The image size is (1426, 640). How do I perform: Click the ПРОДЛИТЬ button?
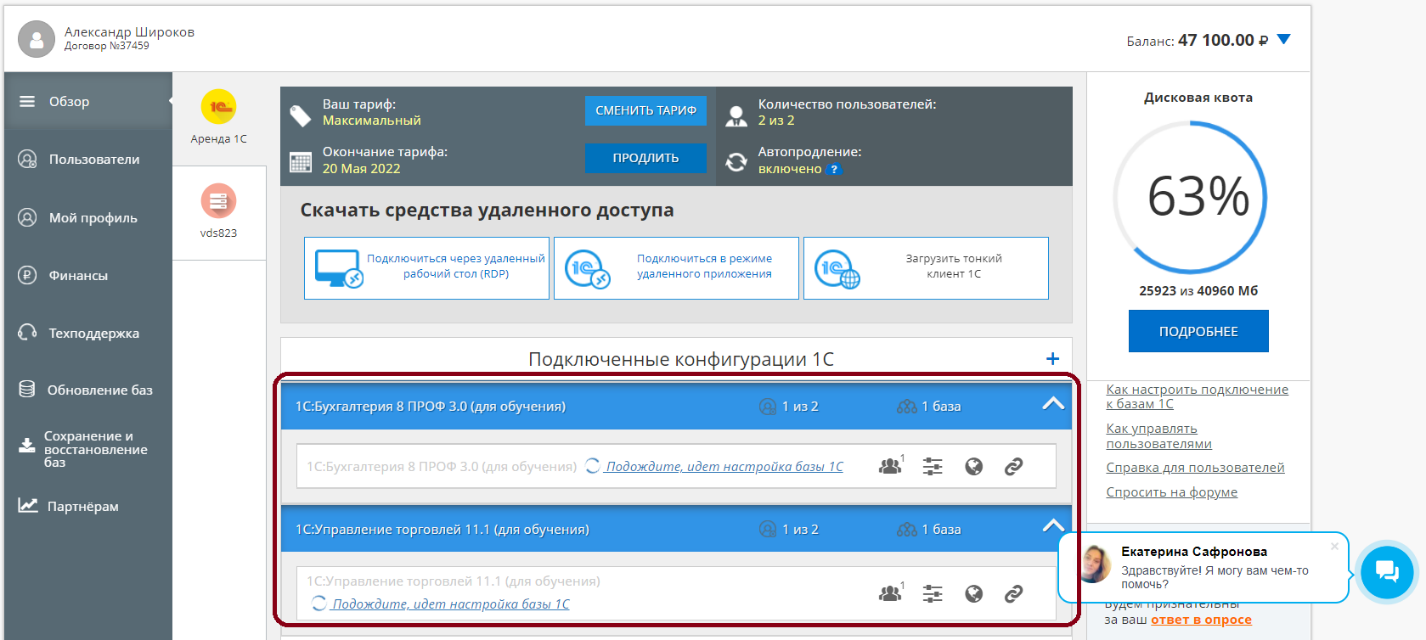click(645, 158)
